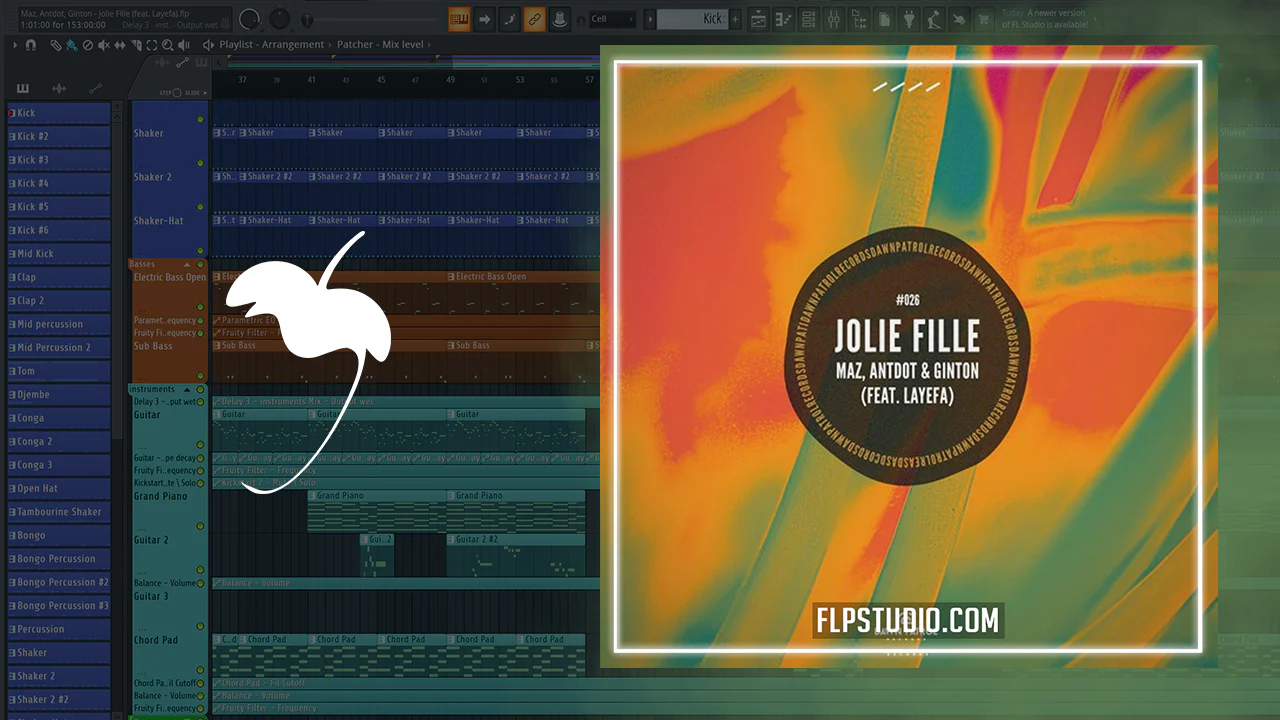This screenshot has height=720, width=1280.
Task: Open the Channel rack icon
Action: pyautogui.click(x=809, y=18)
